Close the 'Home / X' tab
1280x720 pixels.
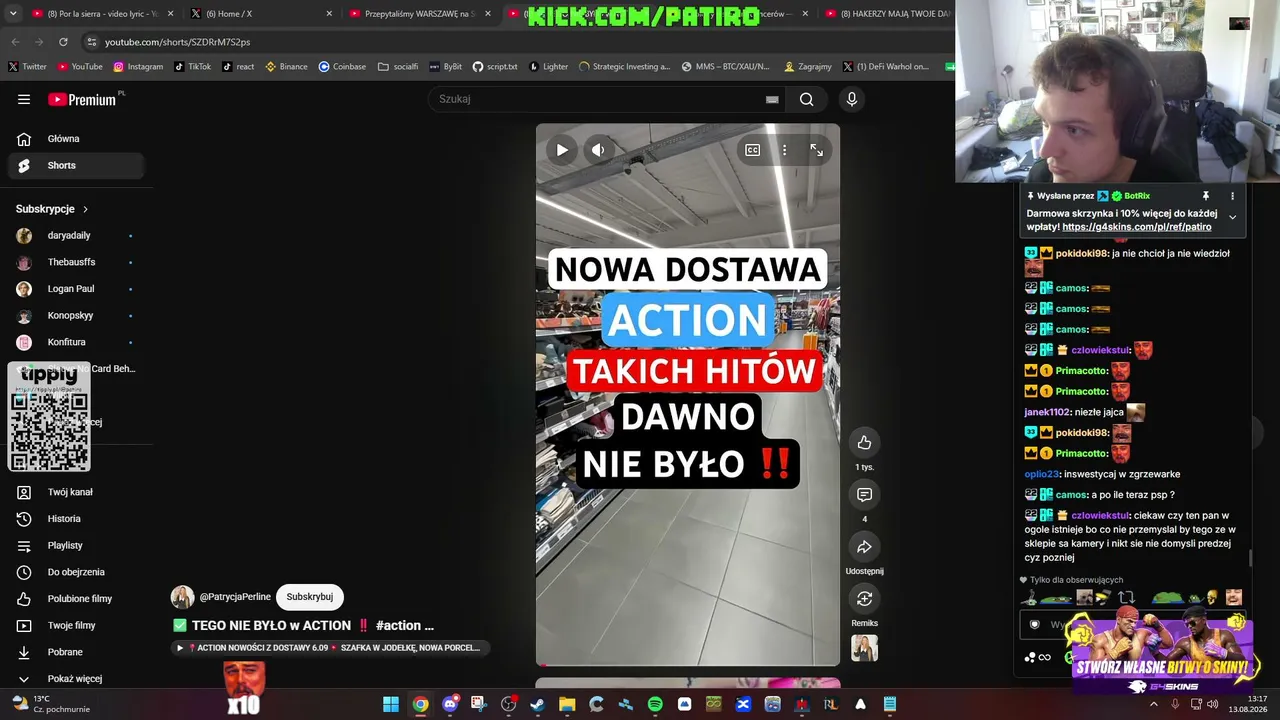[329, 14]
